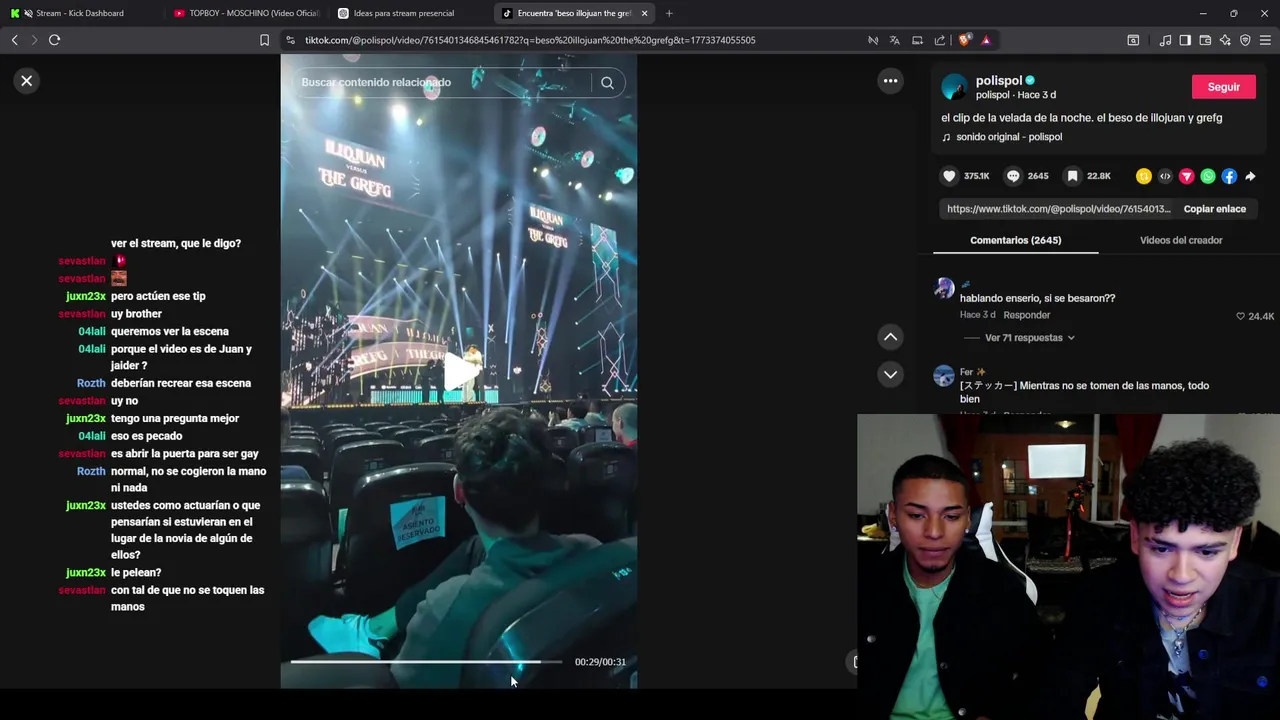Open Fer's commenter avatar
Screen dimensions: 1280x720
click(x=944, y=376)
